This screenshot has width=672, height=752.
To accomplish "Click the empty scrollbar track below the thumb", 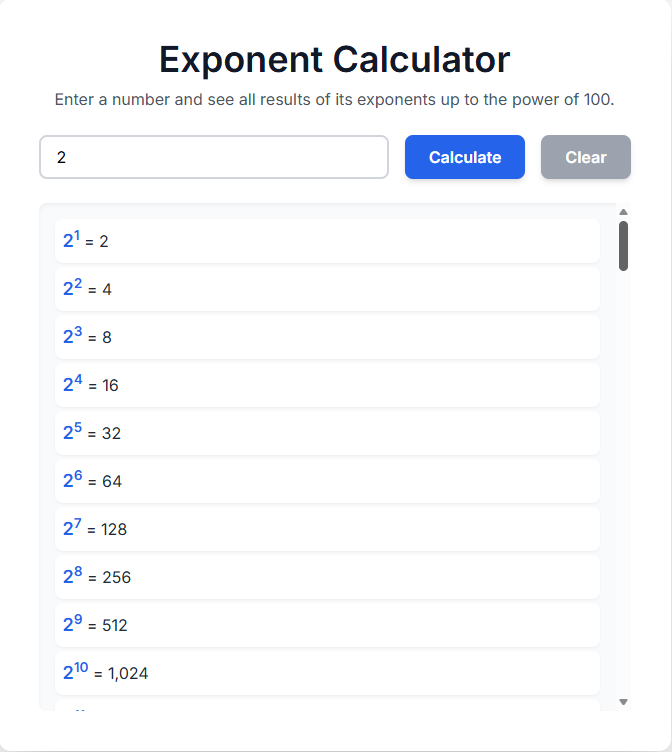I will pyautogui.click(x=624, y=480).
